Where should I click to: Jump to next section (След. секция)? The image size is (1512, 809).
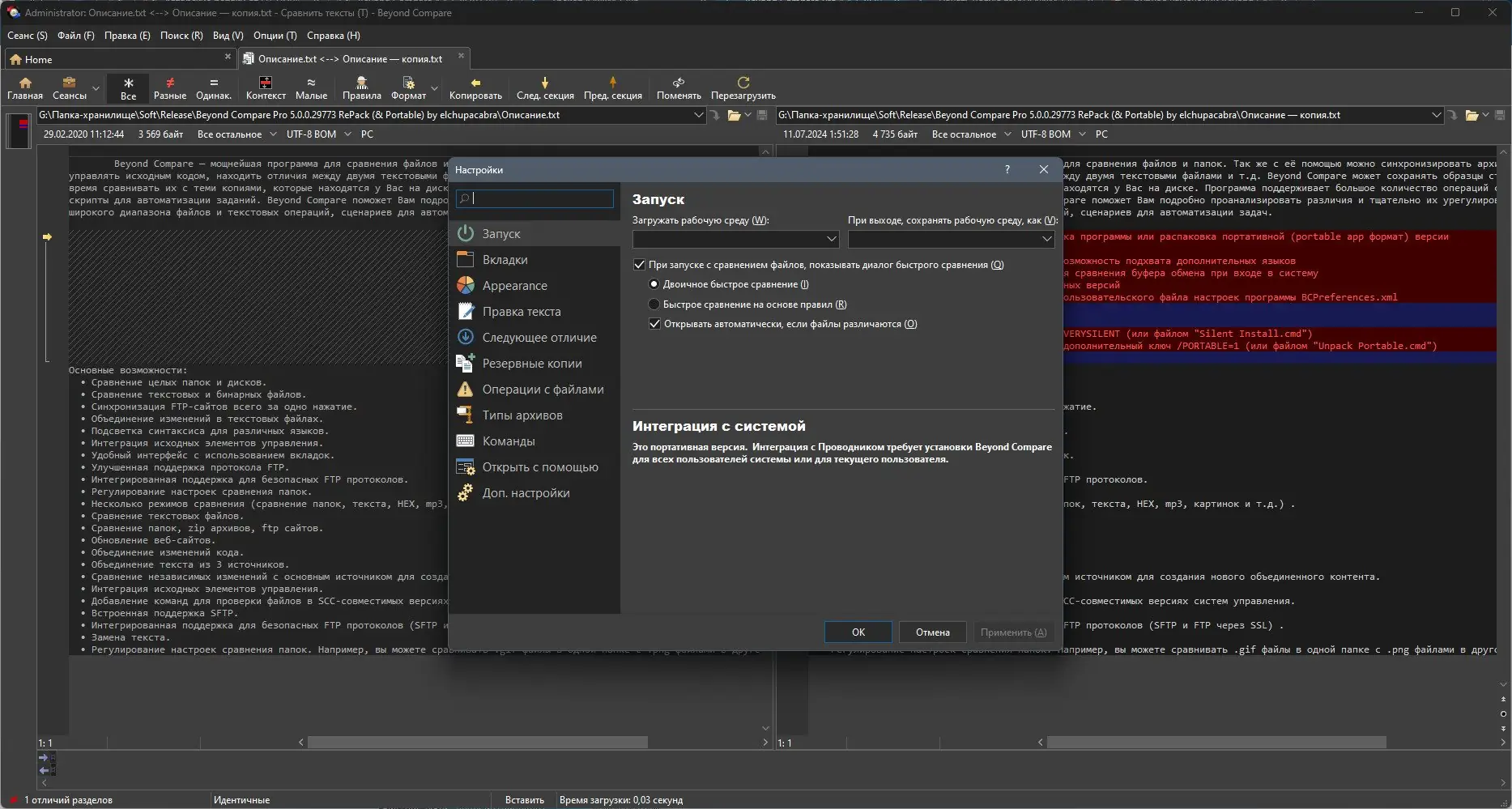coord(545,83)
